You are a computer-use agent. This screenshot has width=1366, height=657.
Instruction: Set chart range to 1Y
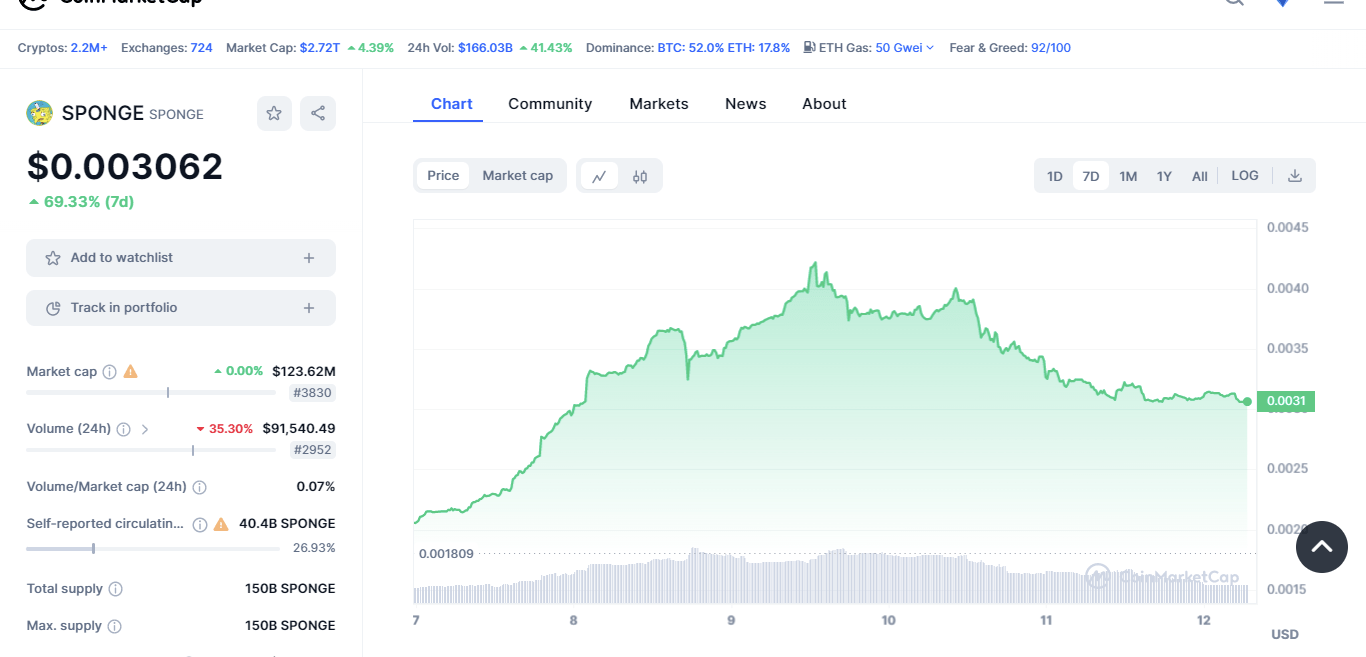coord(1164,176)
